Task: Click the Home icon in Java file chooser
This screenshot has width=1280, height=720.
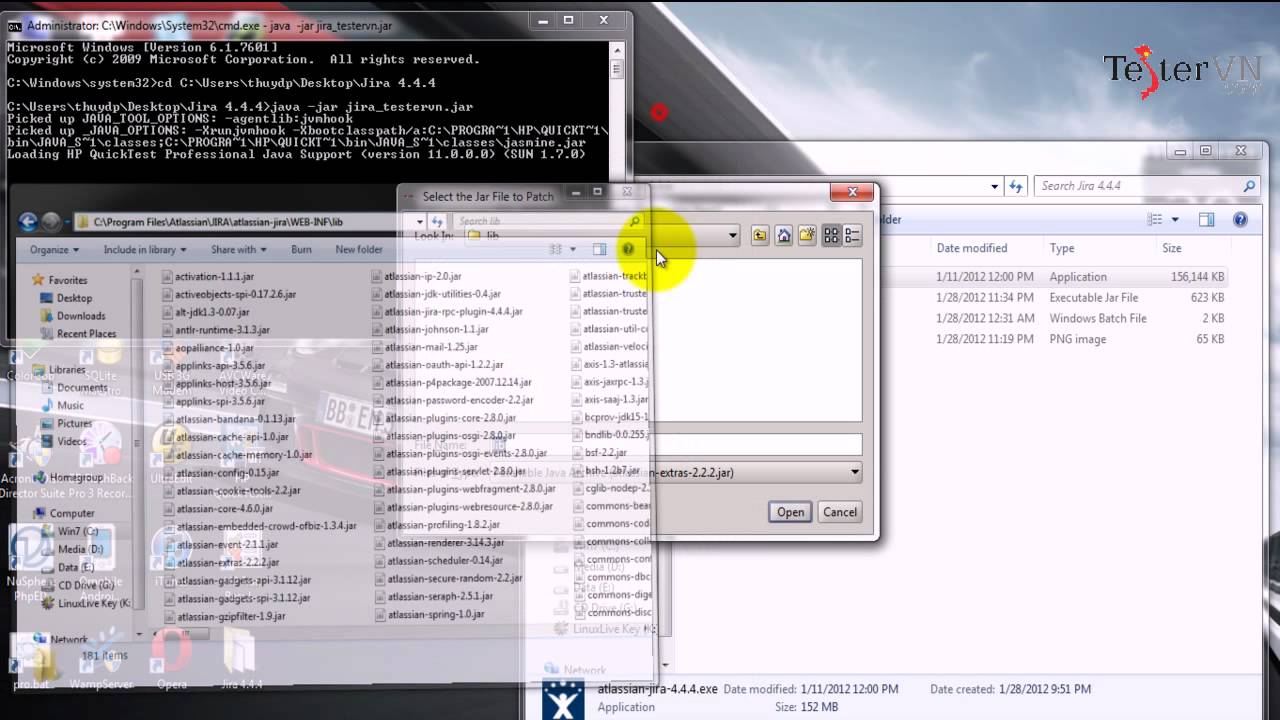Action: [x=784, y=236]
